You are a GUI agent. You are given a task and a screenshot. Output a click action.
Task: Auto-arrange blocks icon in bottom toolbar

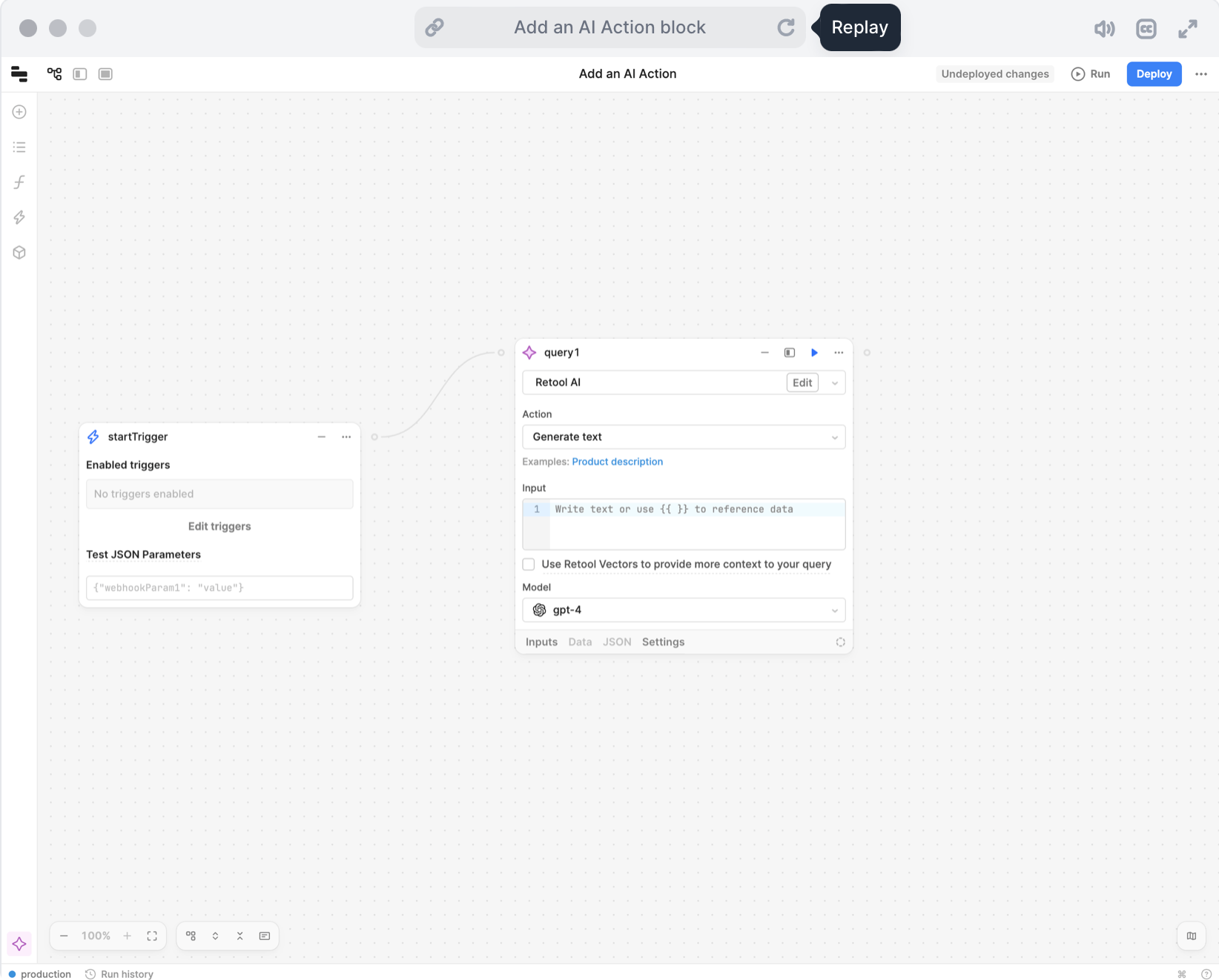(x=191, y=936)
